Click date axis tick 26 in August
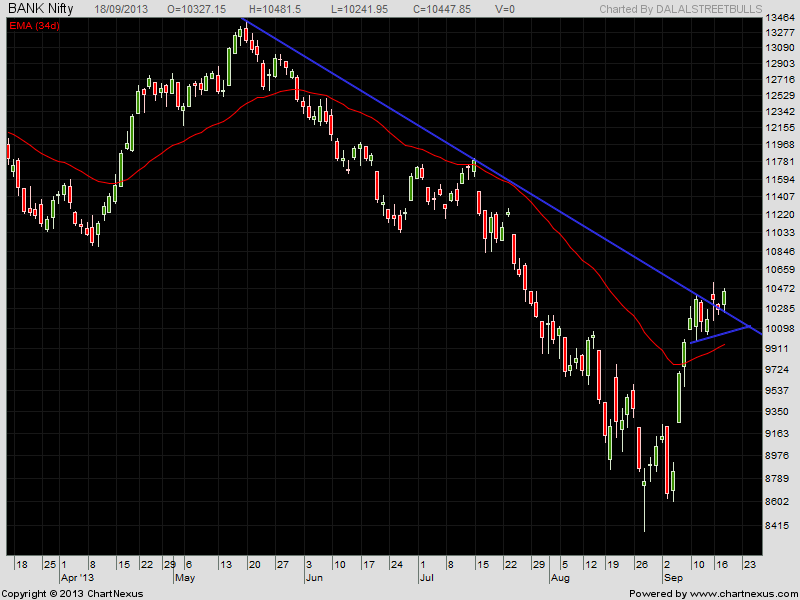 pyautogui.click(x=641, y=564)
